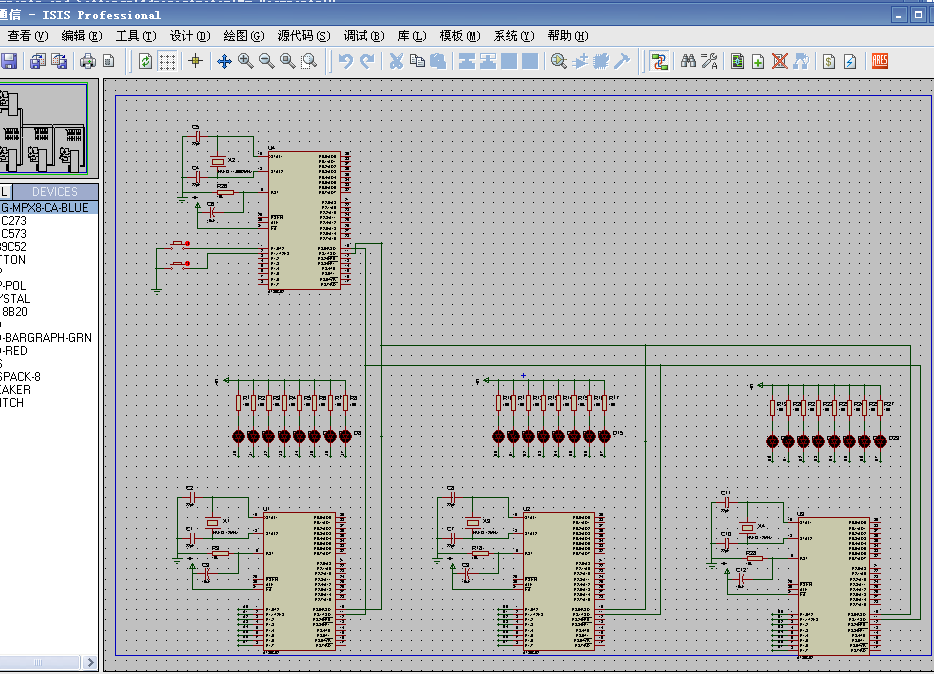Open Pick Device from library magnifier icon
Screen dimensions: 934x674
pos(559,61)
